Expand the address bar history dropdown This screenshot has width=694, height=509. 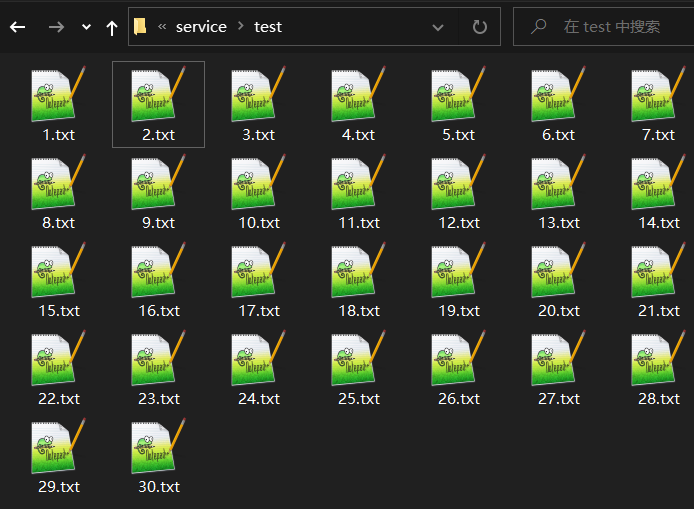point(438,27)
